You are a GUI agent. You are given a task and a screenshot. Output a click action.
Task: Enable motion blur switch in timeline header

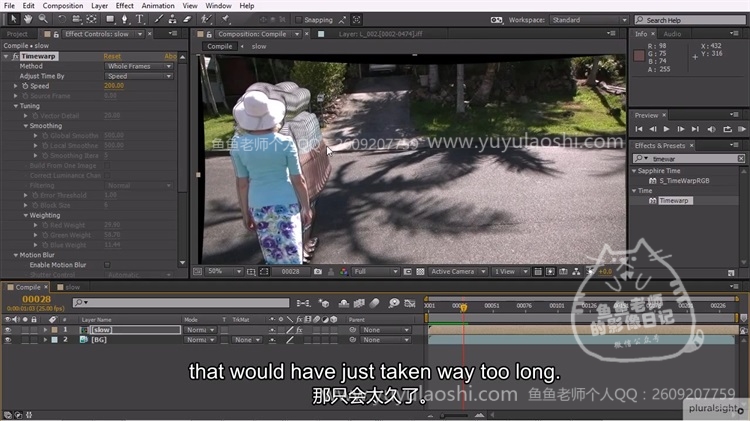coord(374,303)
